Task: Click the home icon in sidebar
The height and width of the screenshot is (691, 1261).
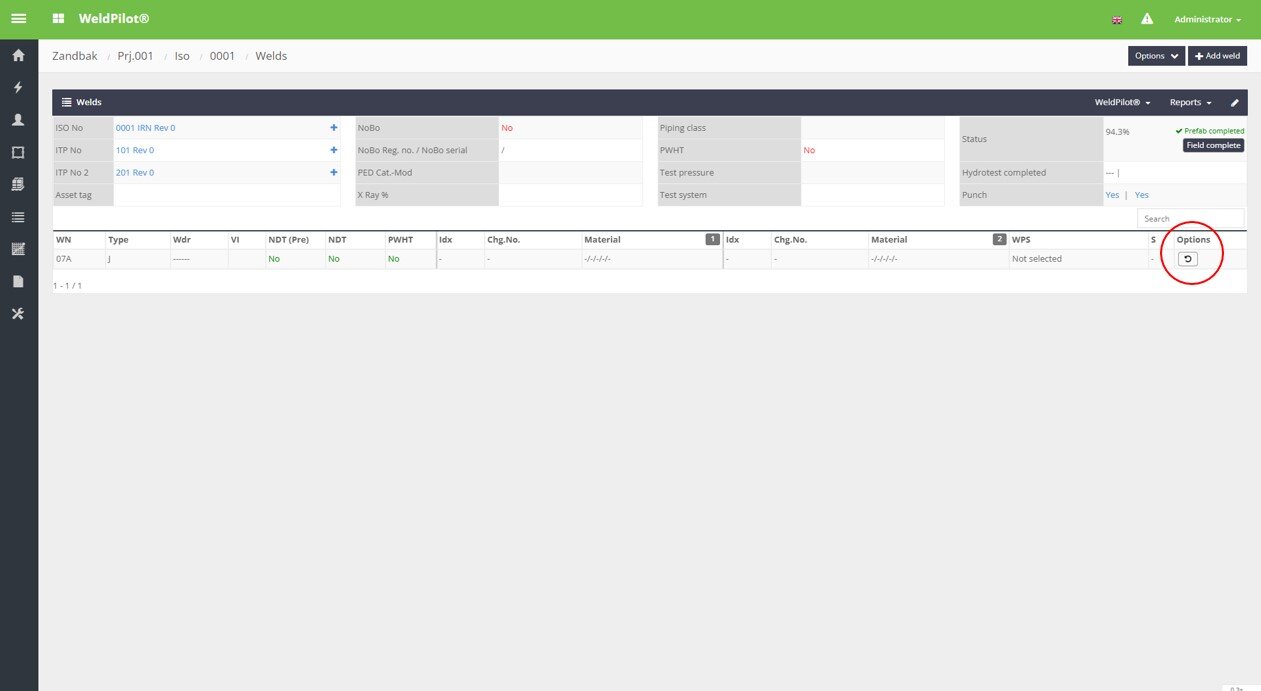Action: pyautogui.click(x=18, y=55)
